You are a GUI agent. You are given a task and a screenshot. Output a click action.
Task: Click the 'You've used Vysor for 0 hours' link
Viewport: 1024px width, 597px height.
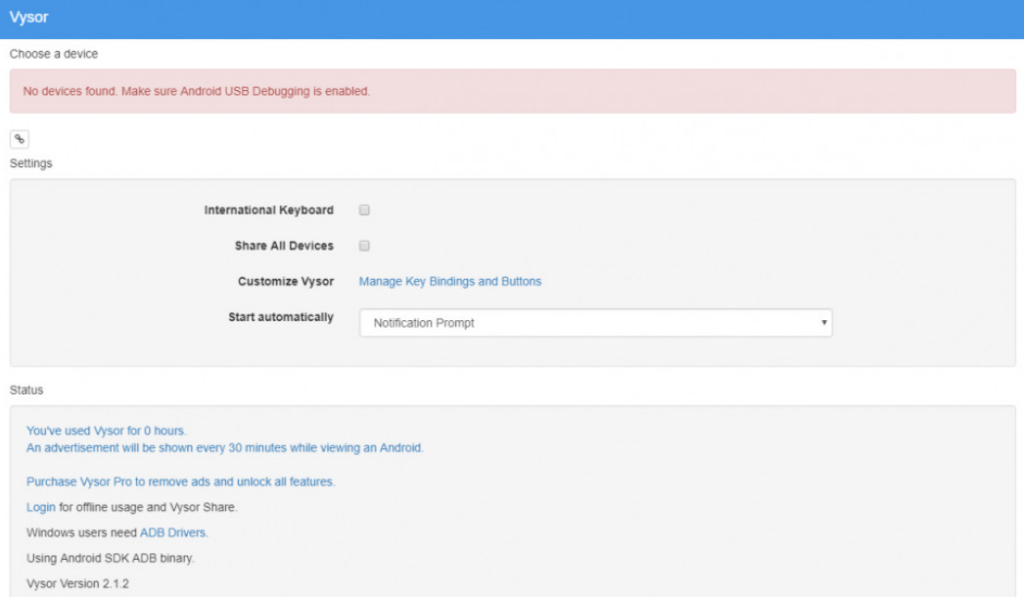click(106, 430)
